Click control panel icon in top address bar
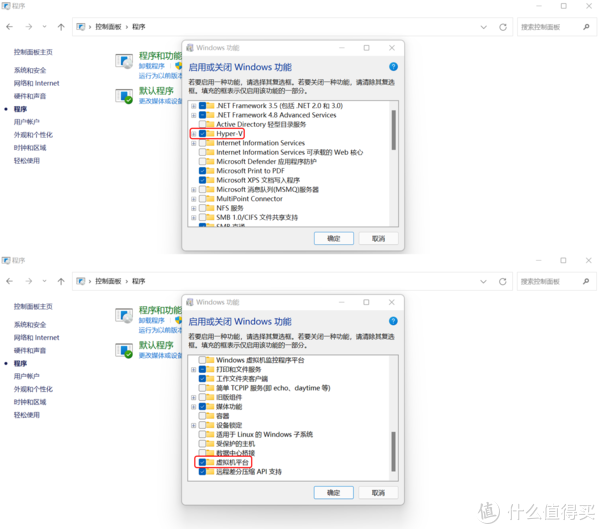Viewport: 600px width, 529px height. click(x=81, y=27)
